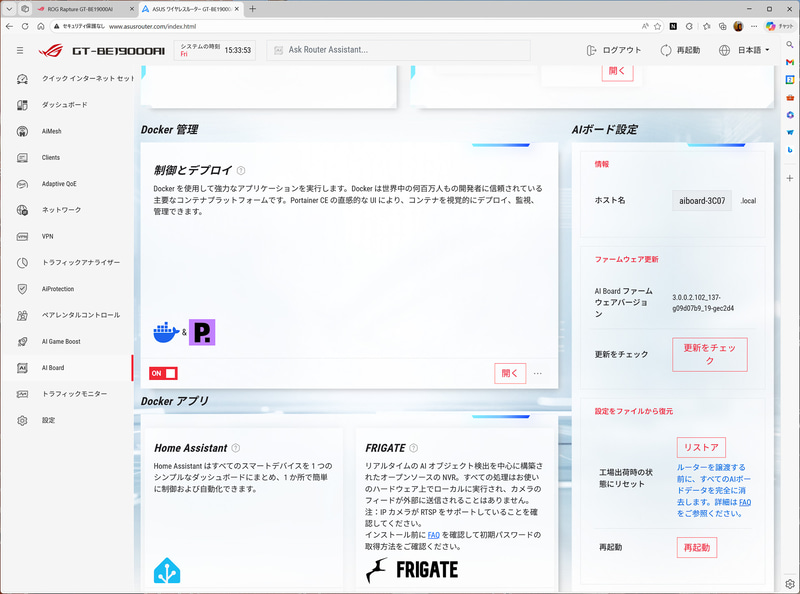The height and width of the screenshot is (594, 800).
Task: Click the browser back arrow
Action: coord(9,26)
